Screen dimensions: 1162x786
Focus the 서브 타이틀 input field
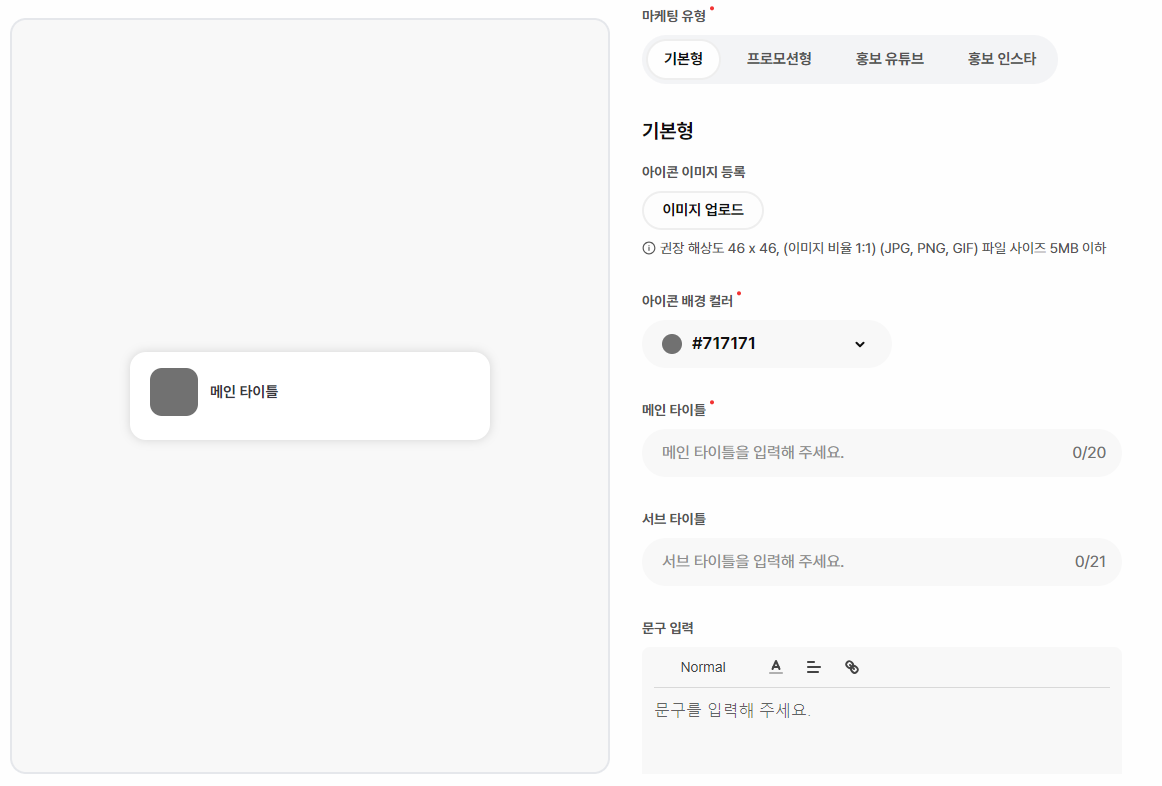pos(881,562)
